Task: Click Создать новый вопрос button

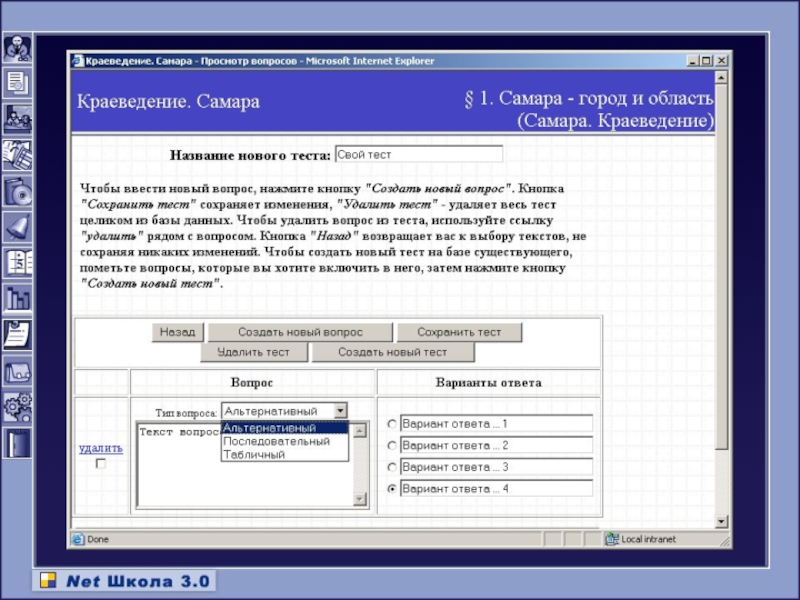Action: pyautogui.click(x=300, y=332)
